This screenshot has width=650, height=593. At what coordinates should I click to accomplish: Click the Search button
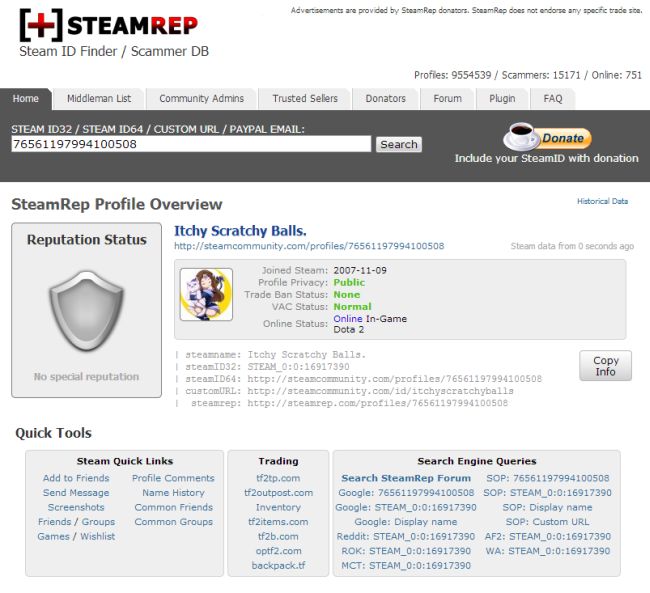point(399,144)
